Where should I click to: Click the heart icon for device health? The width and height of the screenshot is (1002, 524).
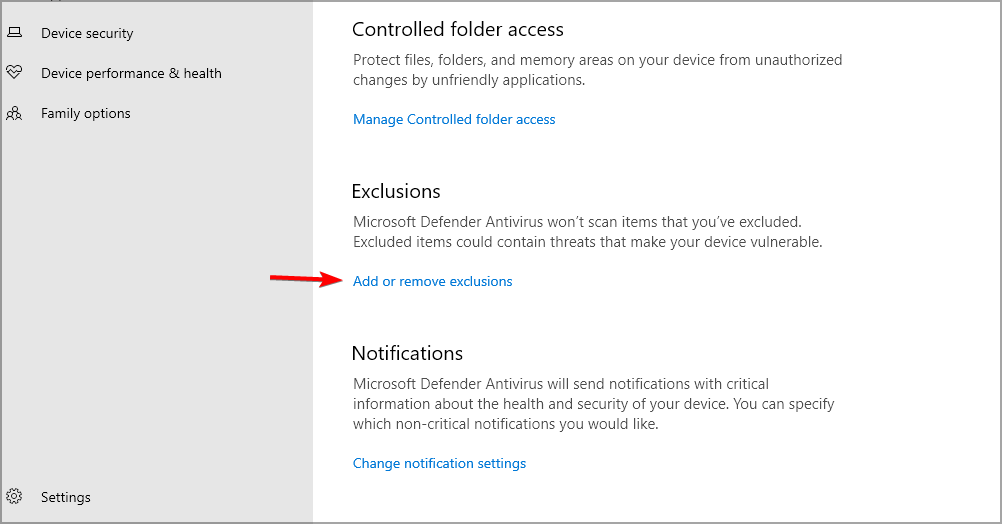(x=14, y=73)
